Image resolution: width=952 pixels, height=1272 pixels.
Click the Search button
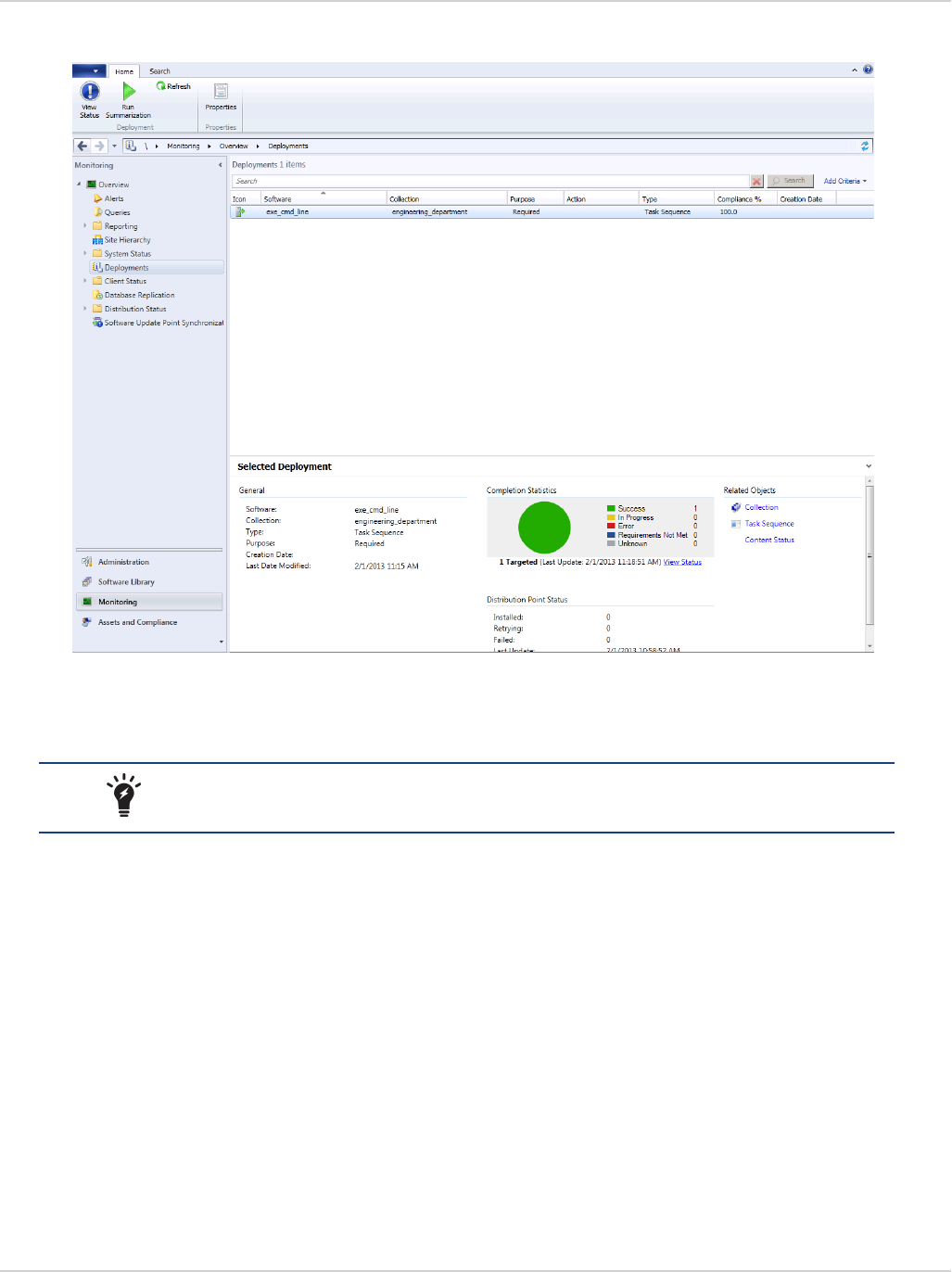[x=791, y=181]
